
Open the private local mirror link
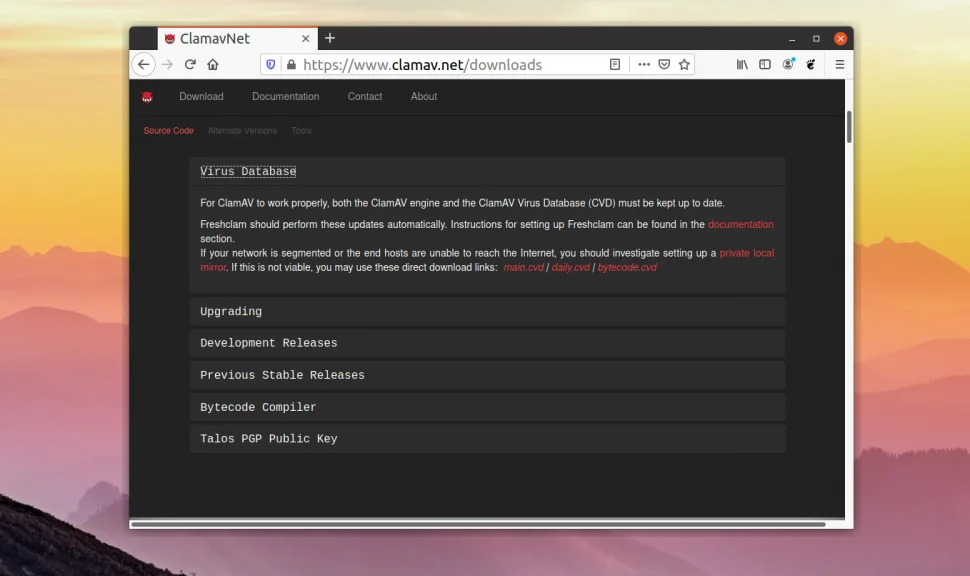[x=746, y=253]
